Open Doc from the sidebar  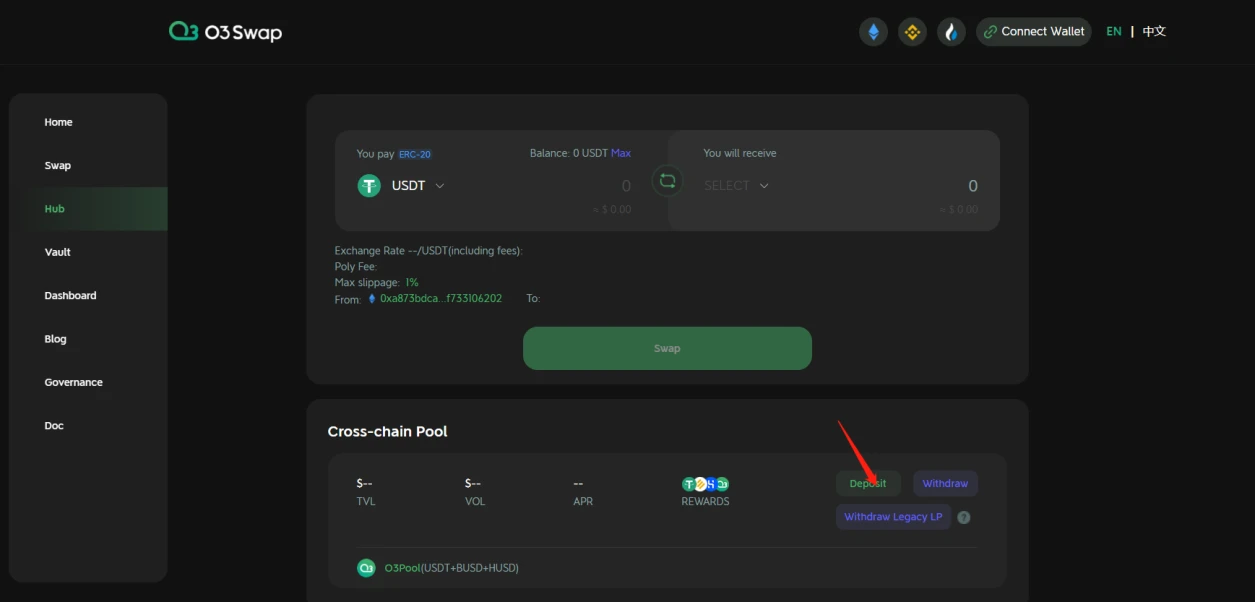pos(54,426)
